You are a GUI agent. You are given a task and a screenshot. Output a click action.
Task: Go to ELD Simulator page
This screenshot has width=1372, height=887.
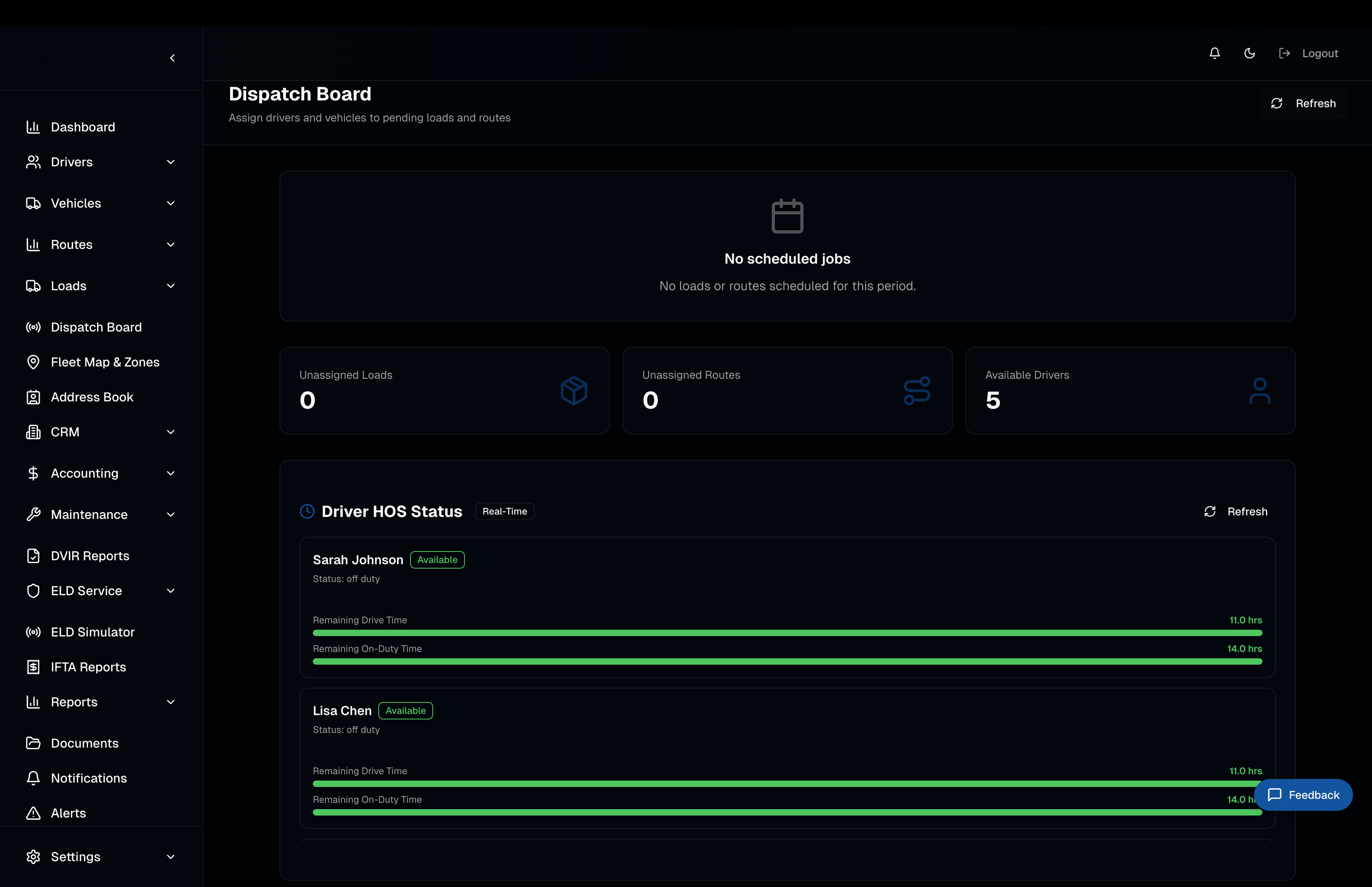click(92, 632)
